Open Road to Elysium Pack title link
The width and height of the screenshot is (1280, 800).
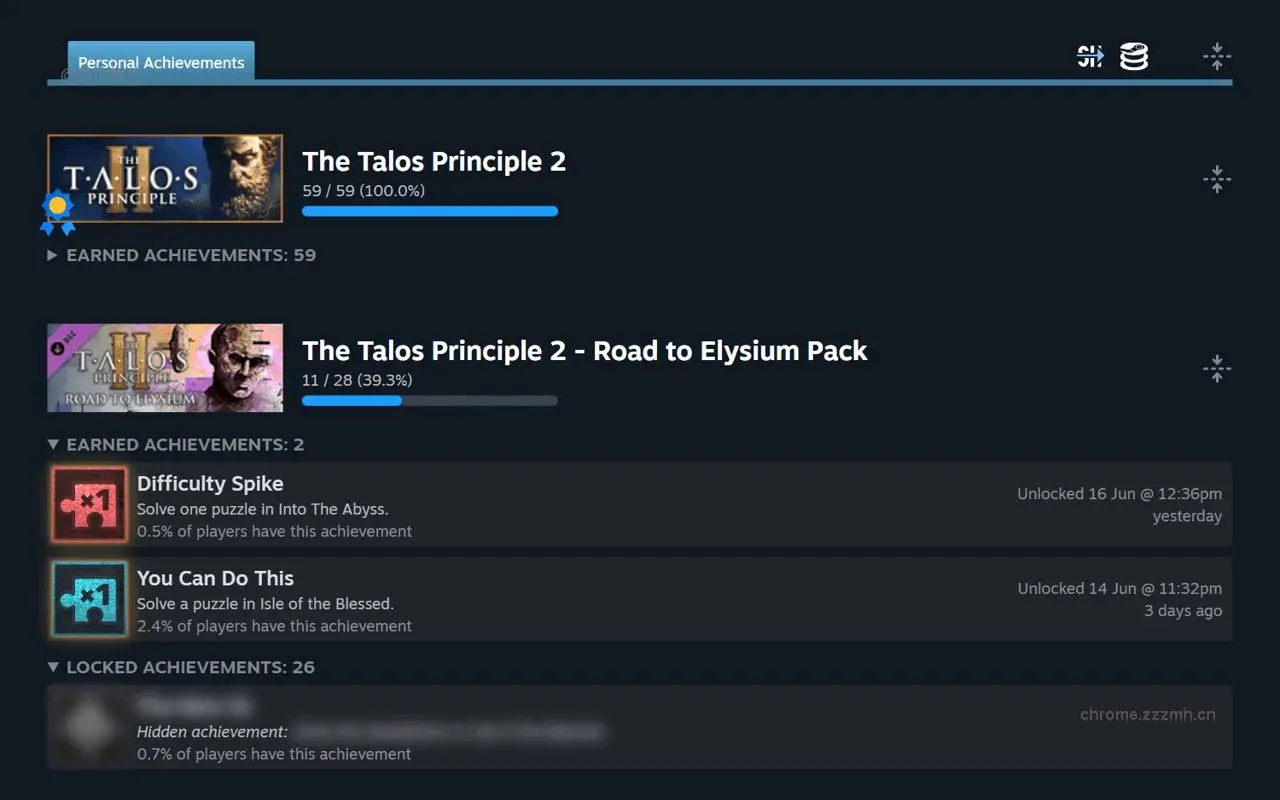click(x=585, y=351)
